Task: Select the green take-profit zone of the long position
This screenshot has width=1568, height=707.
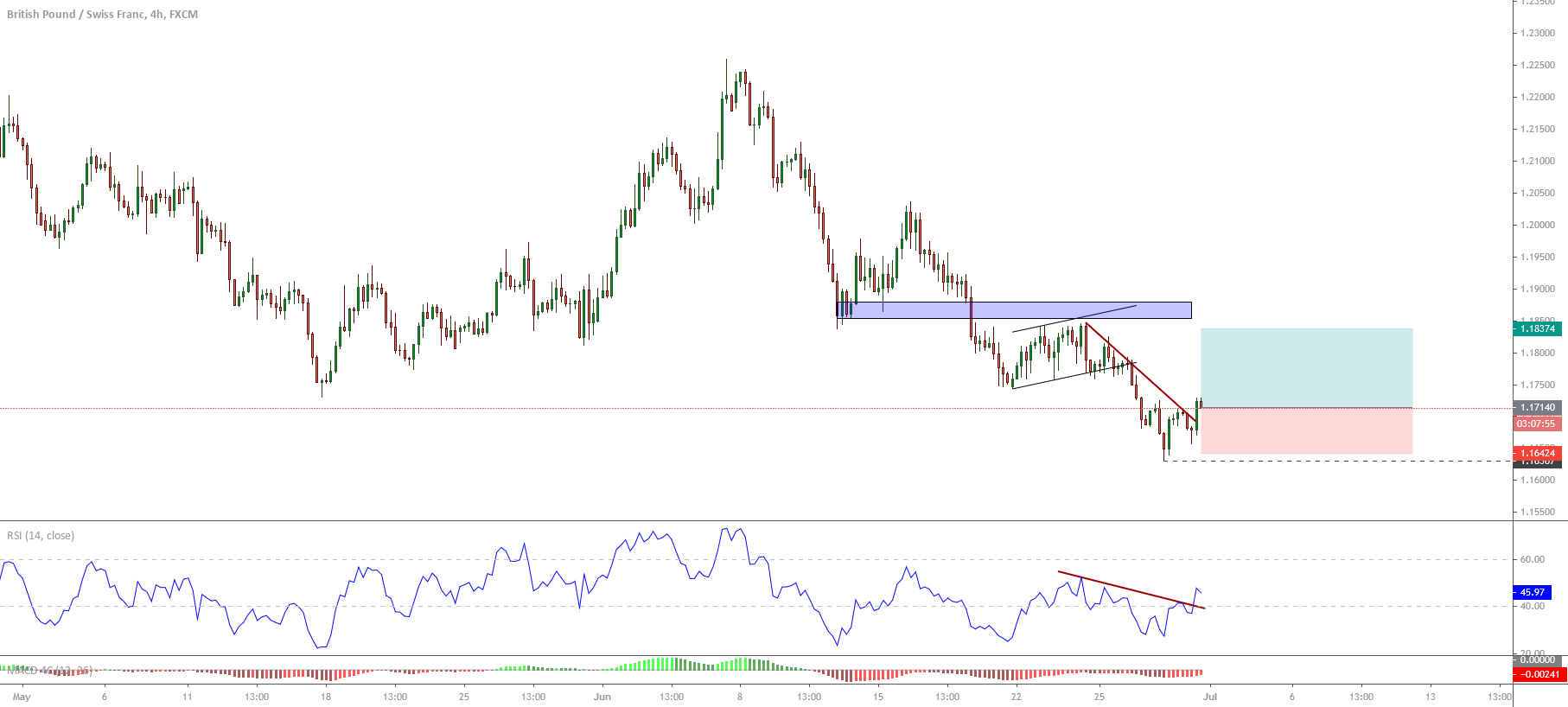Action: 1307,367
